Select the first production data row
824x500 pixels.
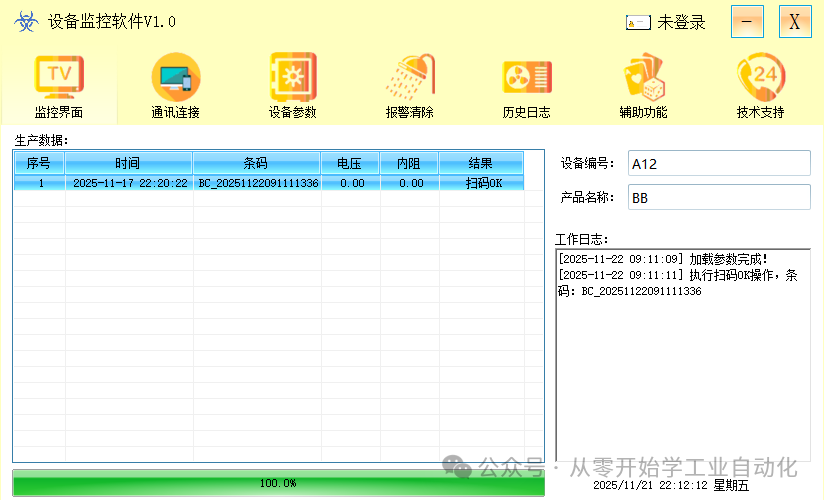tap(269, 183)
